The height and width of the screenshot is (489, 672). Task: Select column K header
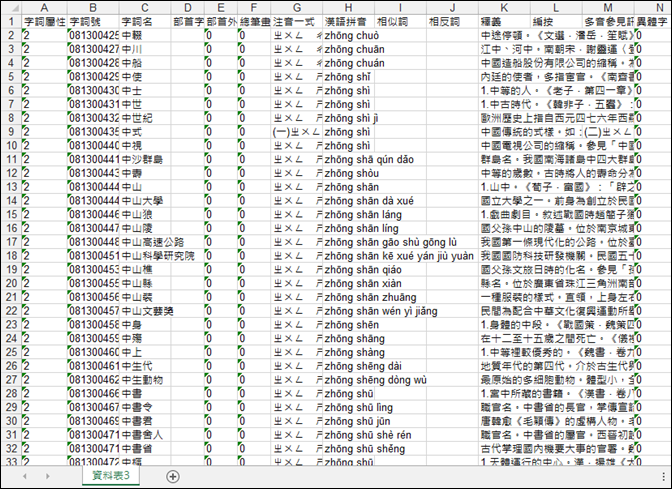pyautogui.click(x=504, y=7)
